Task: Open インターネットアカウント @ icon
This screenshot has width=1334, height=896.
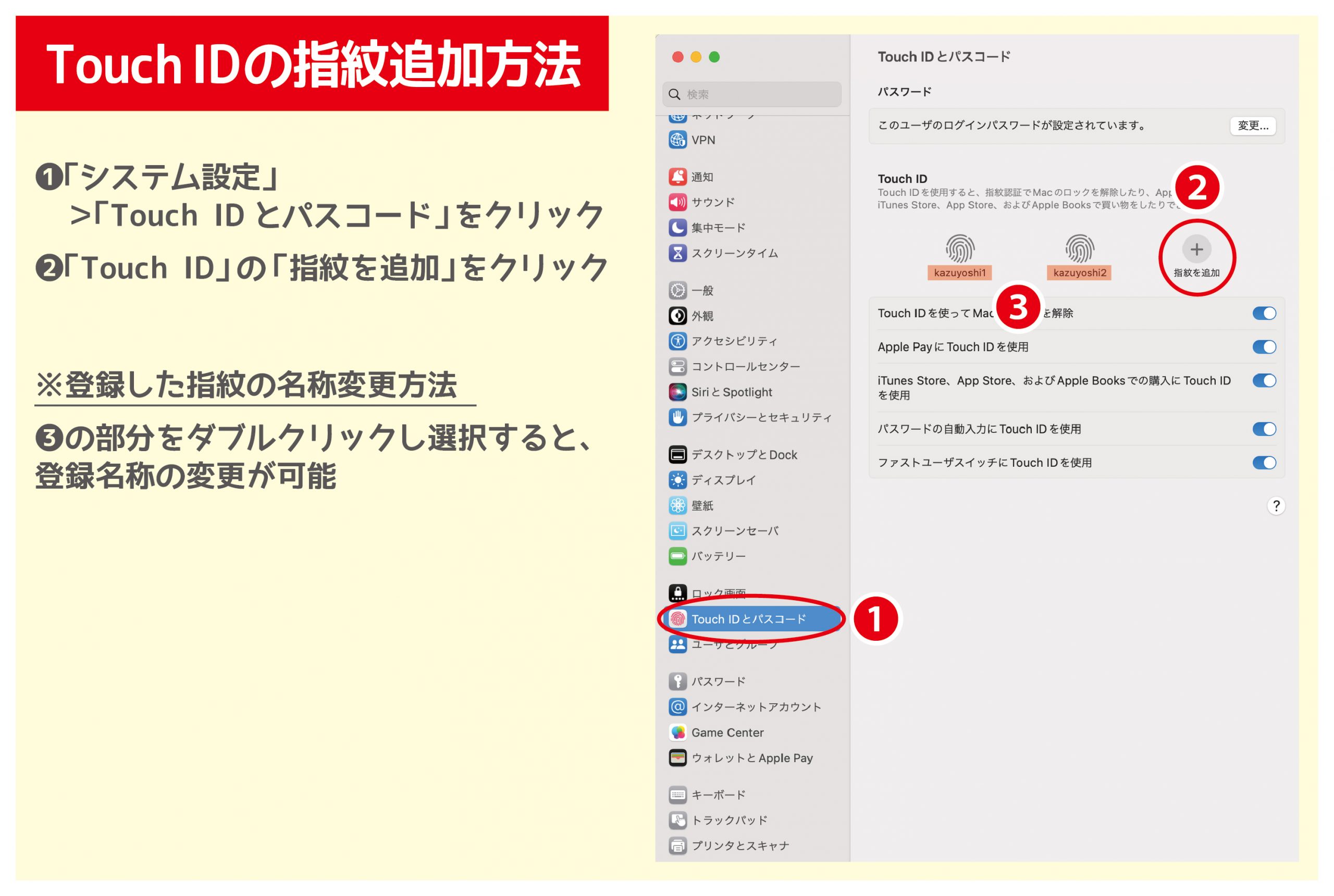Action: click(x=678, y=707)
